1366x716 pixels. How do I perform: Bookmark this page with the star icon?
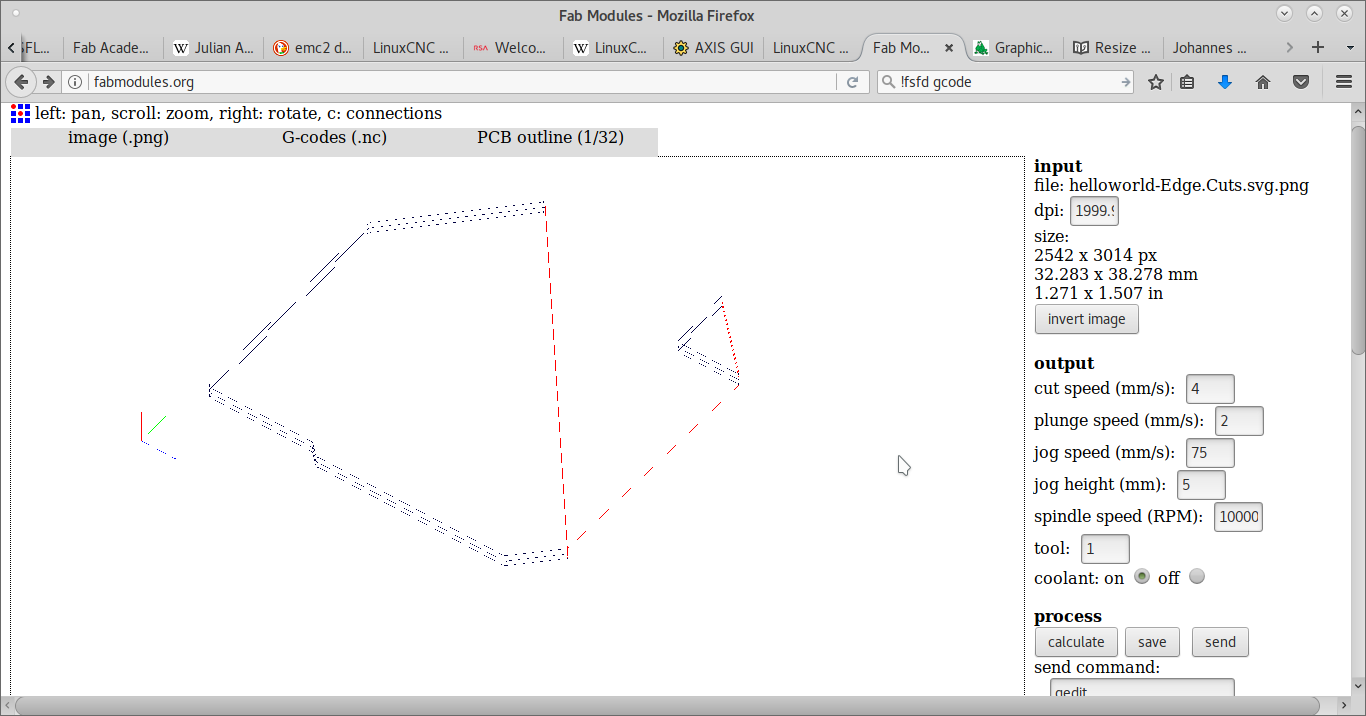click(1156, 82)
